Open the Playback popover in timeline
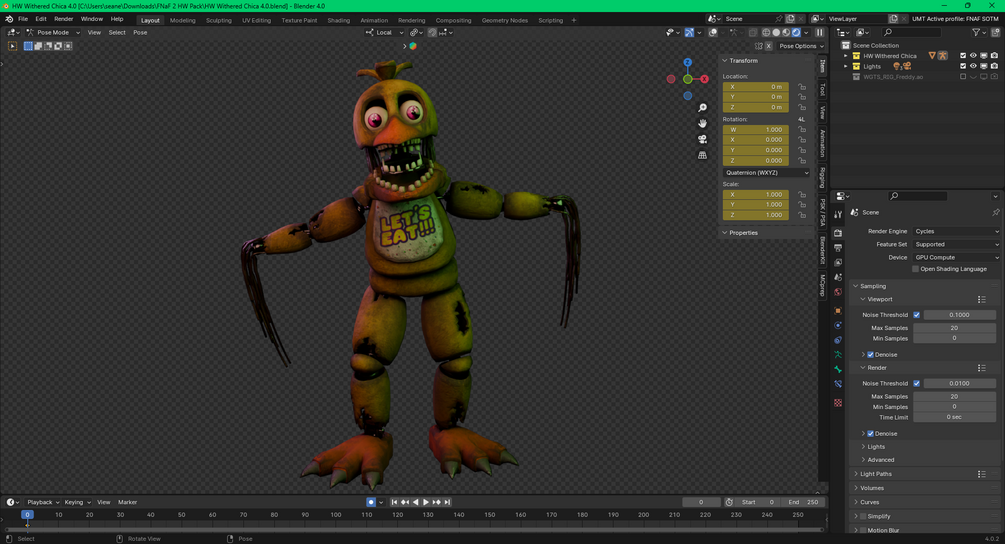 pos(43,502)
